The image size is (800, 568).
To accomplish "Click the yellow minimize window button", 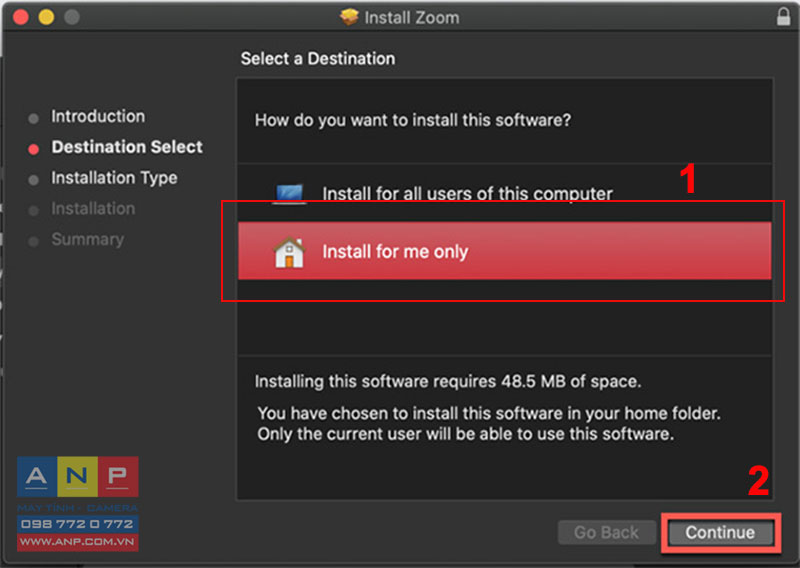I will (x=46, y=17).
